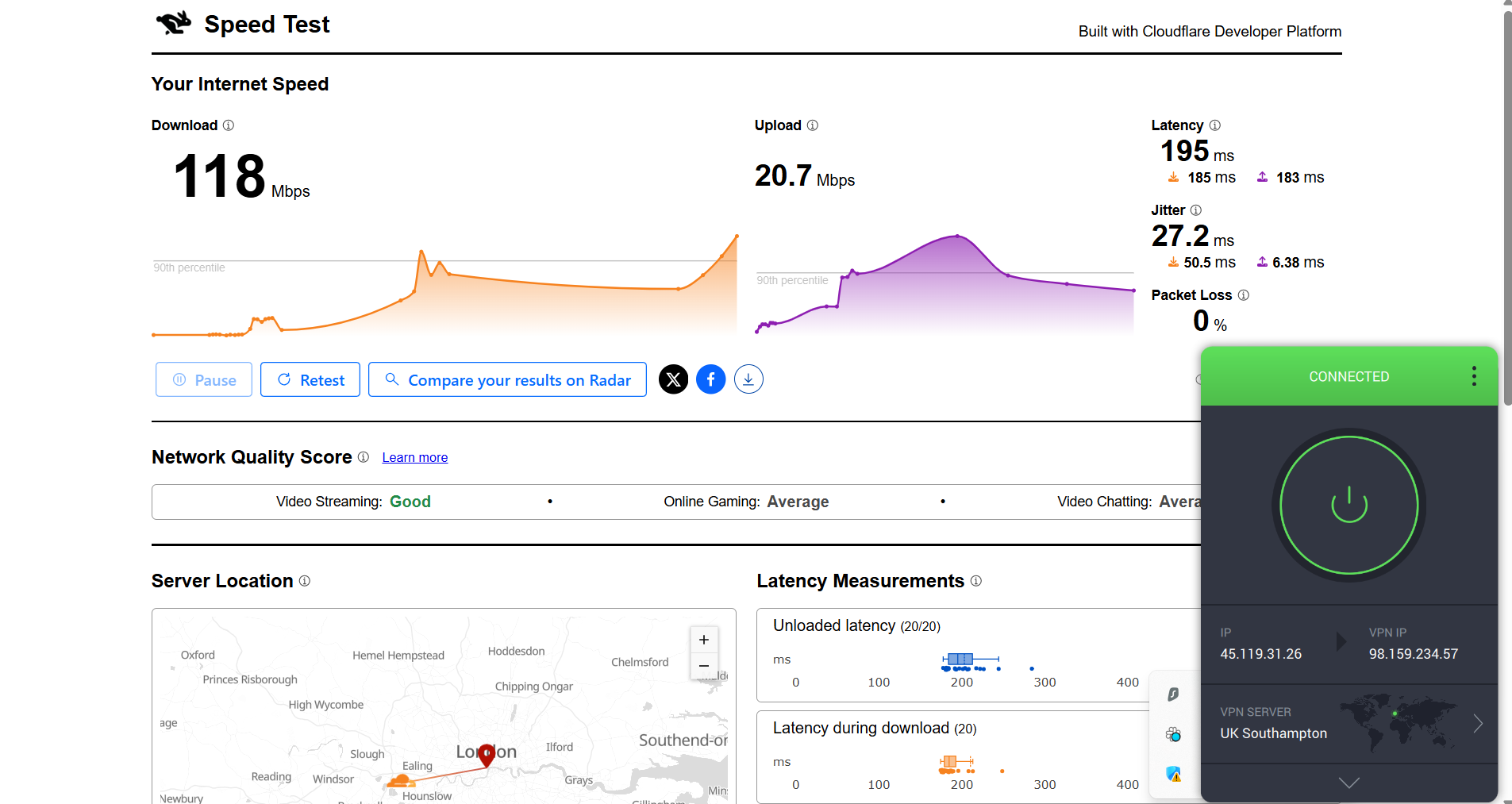The image size is (1512, 804).
Task: Click the Speed Test rabbit logo
Action: click(x=171, y=22)
